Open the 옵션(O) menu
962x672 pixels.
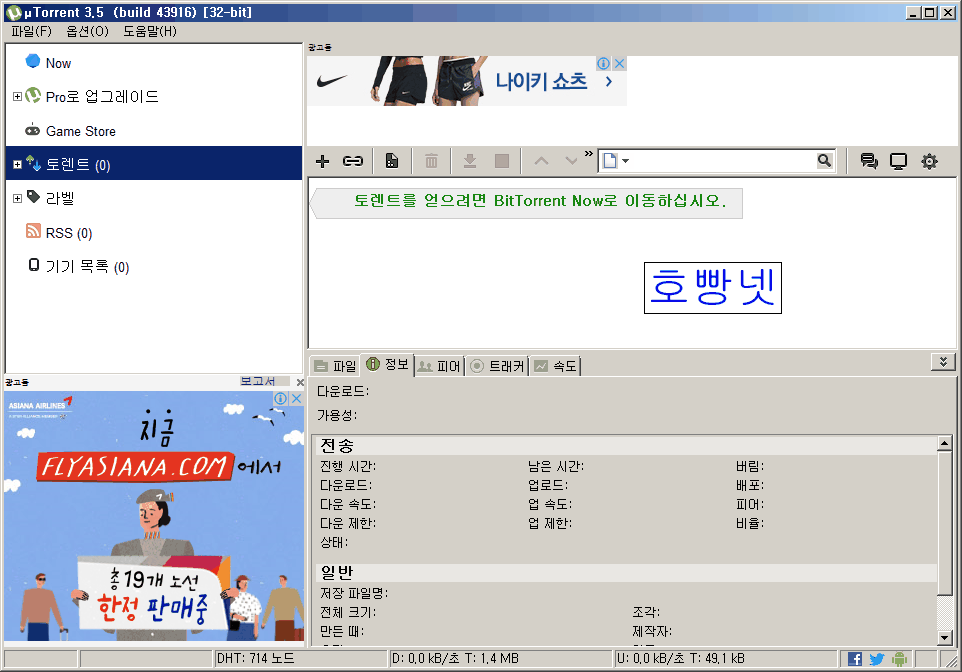click(87, 31)
